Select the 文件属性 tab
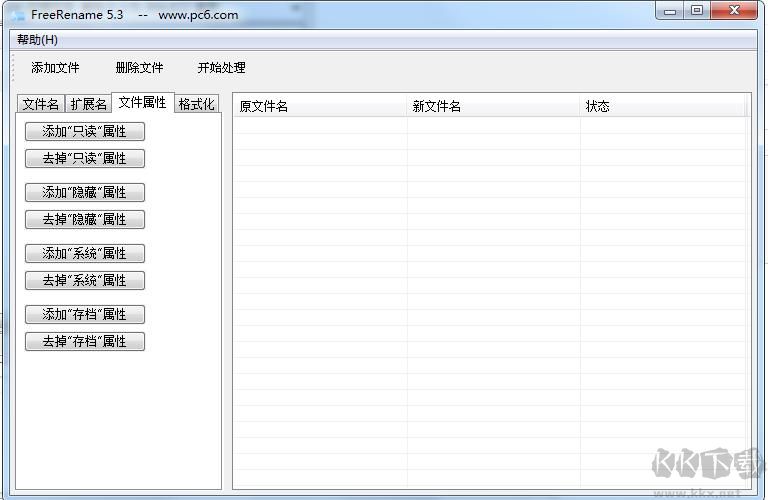This screenshot has height=500, width=768. [x=143, y=102]
